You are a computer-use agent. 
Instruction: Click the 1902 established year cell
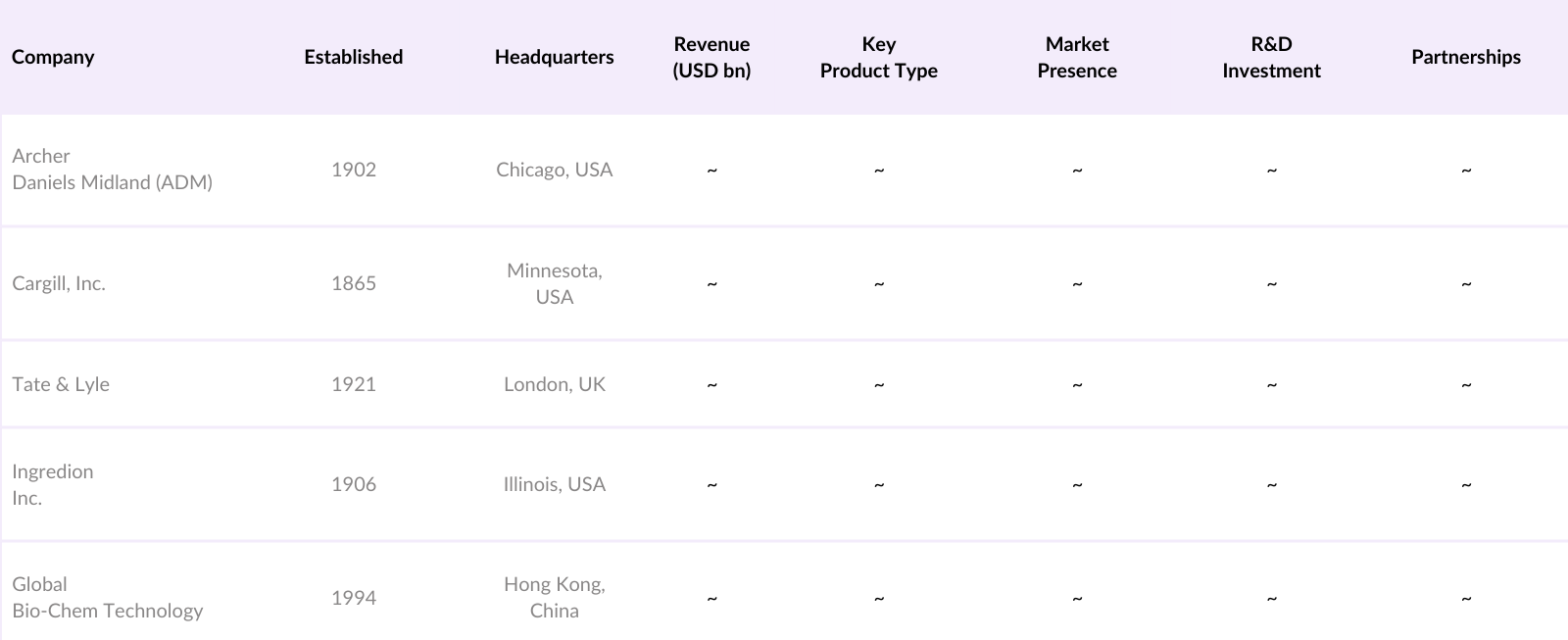[x=353, y=170]
